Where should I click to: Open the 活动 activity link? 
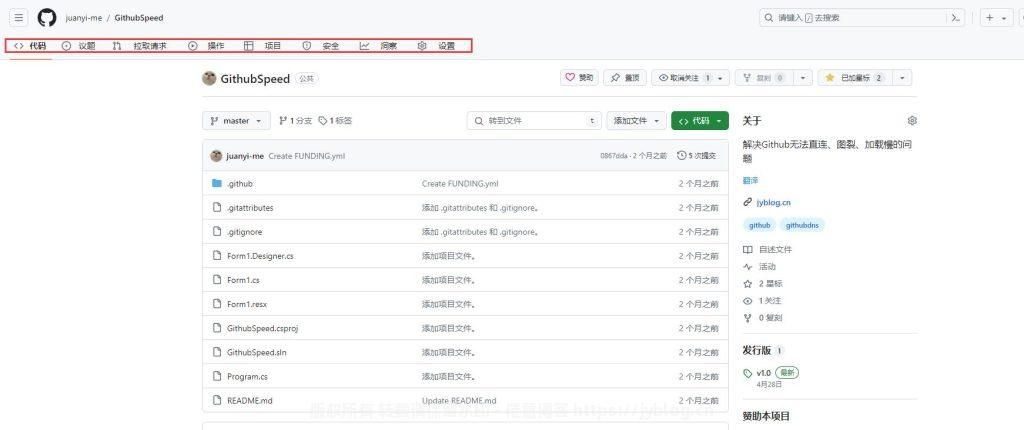760,267
